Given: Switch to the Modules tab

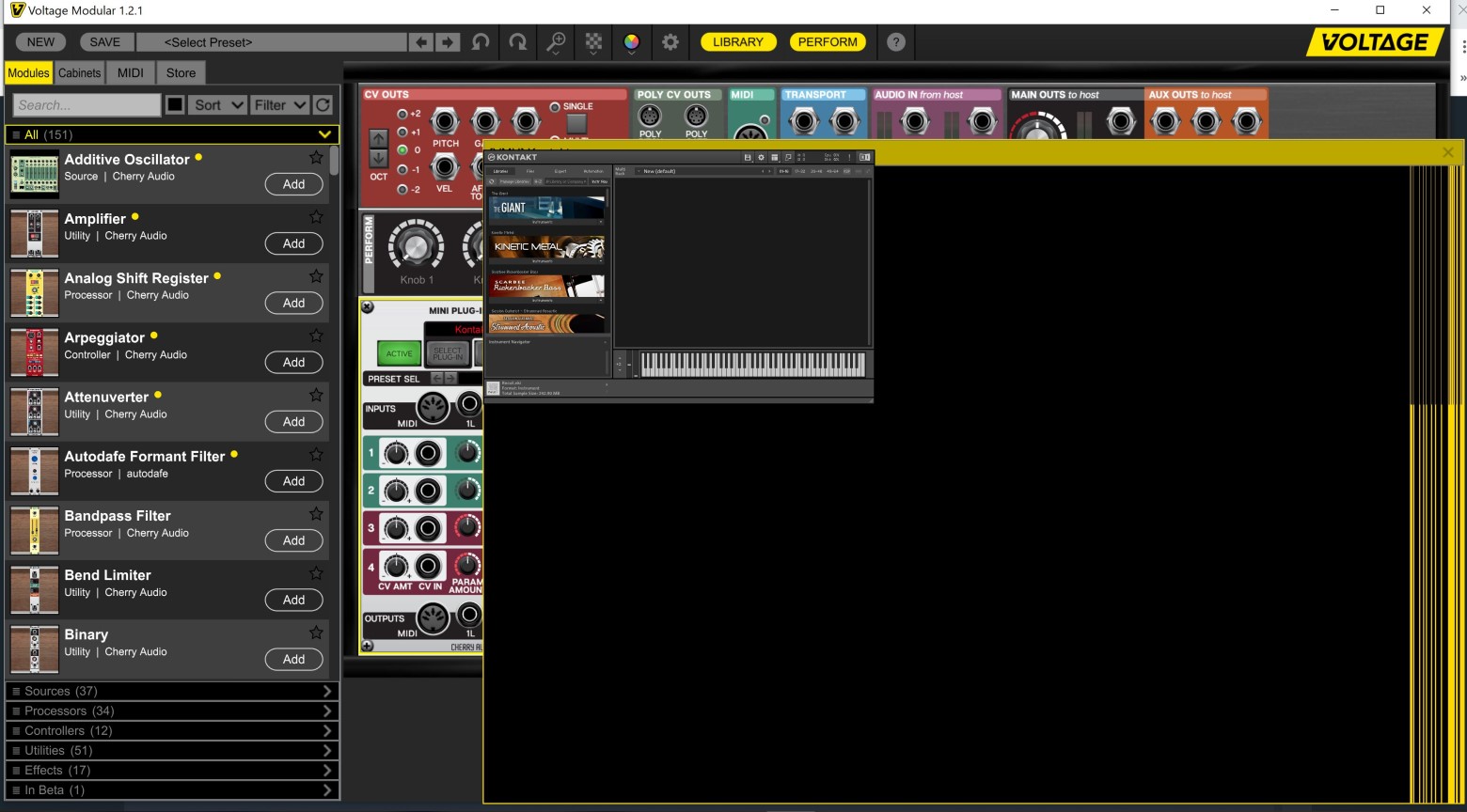Looking at the screenshot, I should (28, 72).
